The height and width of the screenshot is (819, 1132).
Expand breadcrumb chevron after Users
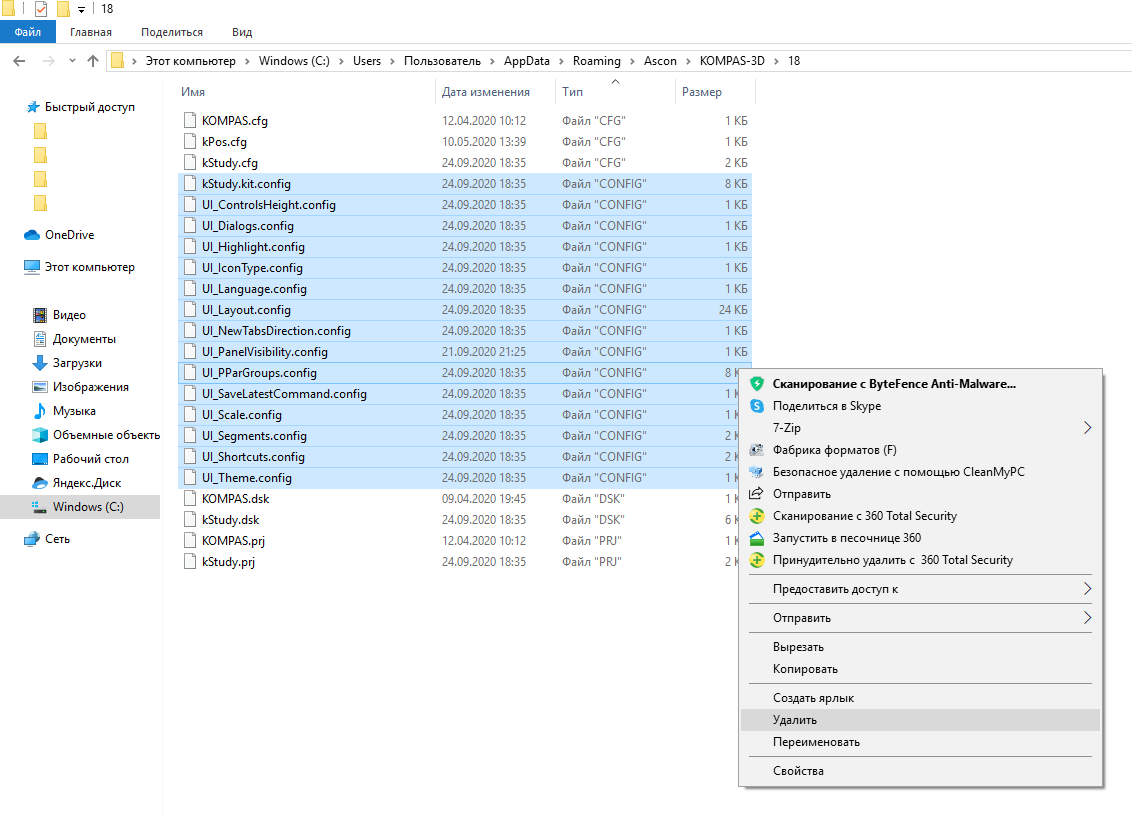392,61
